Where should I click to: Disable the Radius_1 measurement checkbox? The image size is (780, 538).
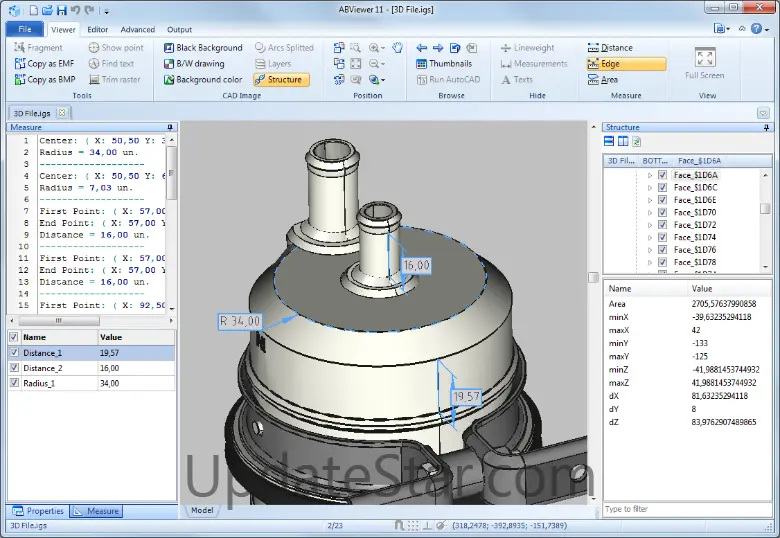(x=13, y=382)
